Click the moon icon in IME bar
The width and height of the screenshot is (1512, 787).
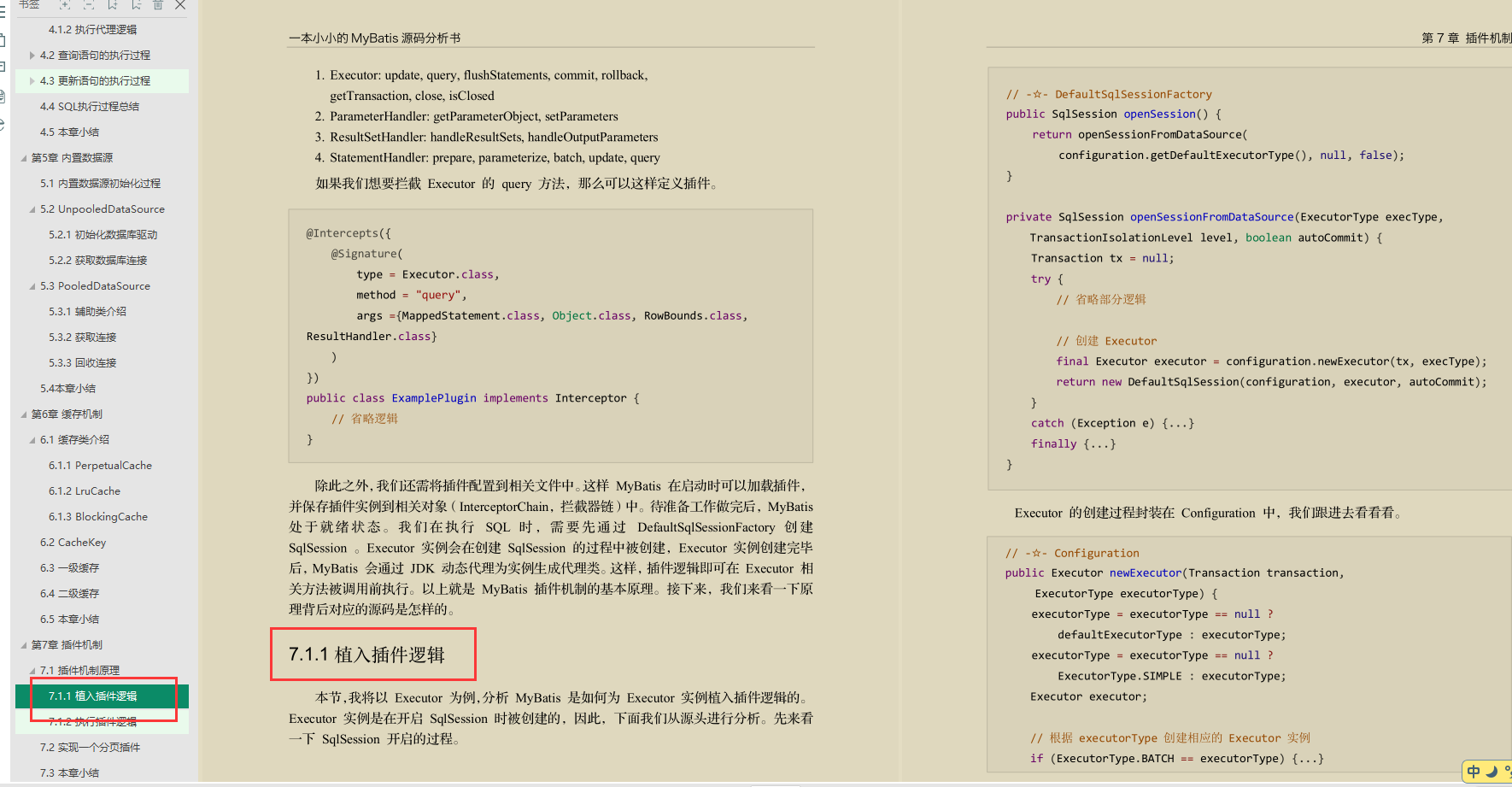click(x=1491, y=772)
